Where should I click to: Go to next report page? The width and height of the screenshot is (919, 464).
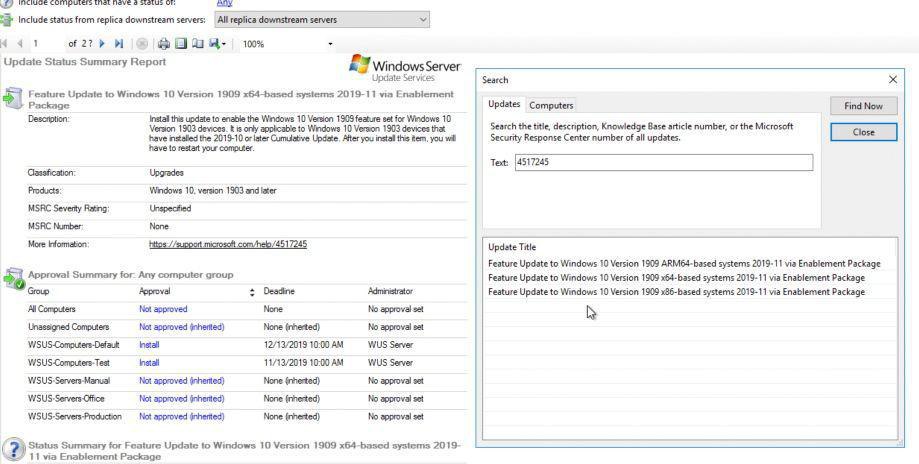[102, 43]
